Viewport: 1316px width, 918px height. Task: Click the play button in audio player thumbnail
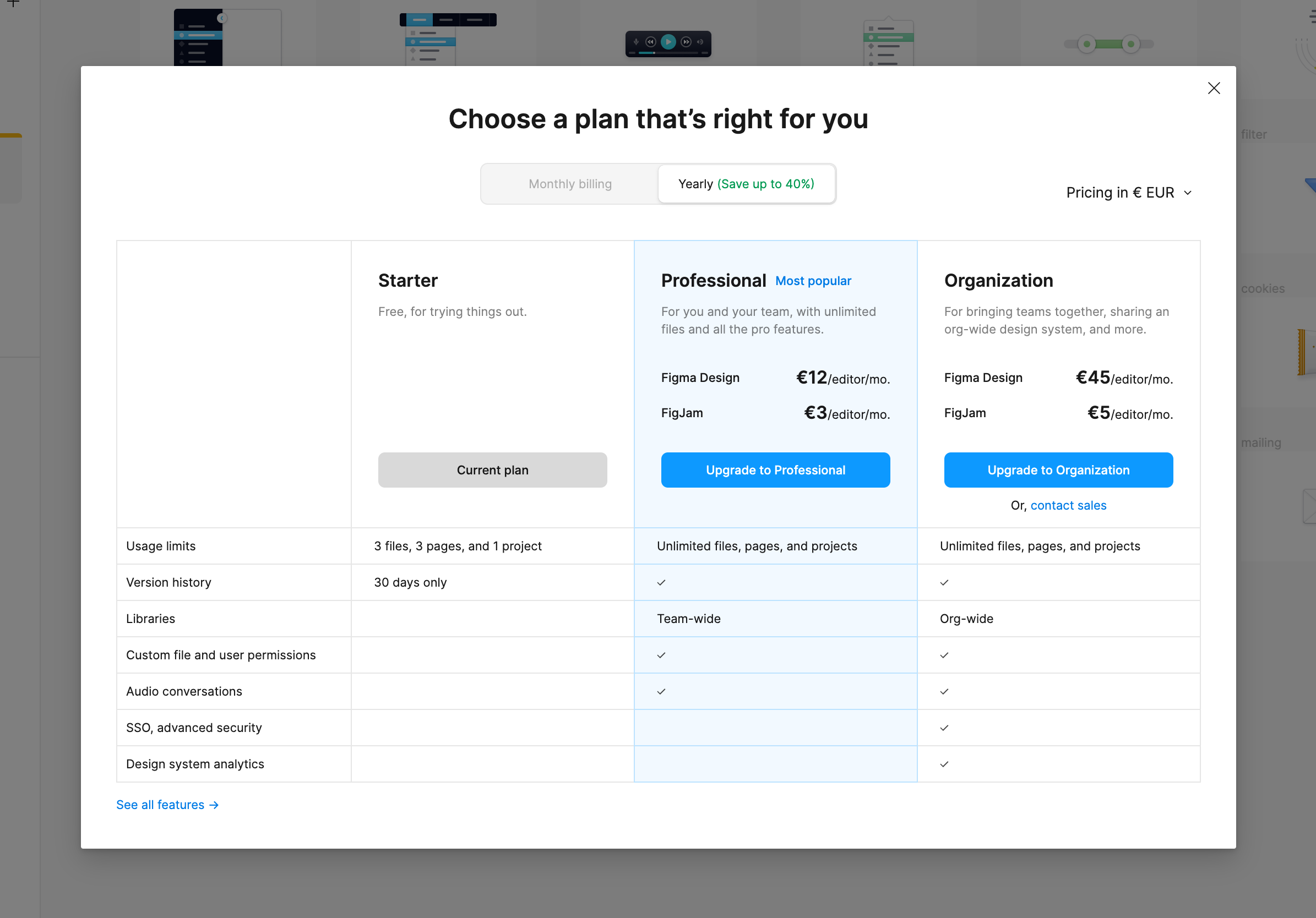coord(668,42)
